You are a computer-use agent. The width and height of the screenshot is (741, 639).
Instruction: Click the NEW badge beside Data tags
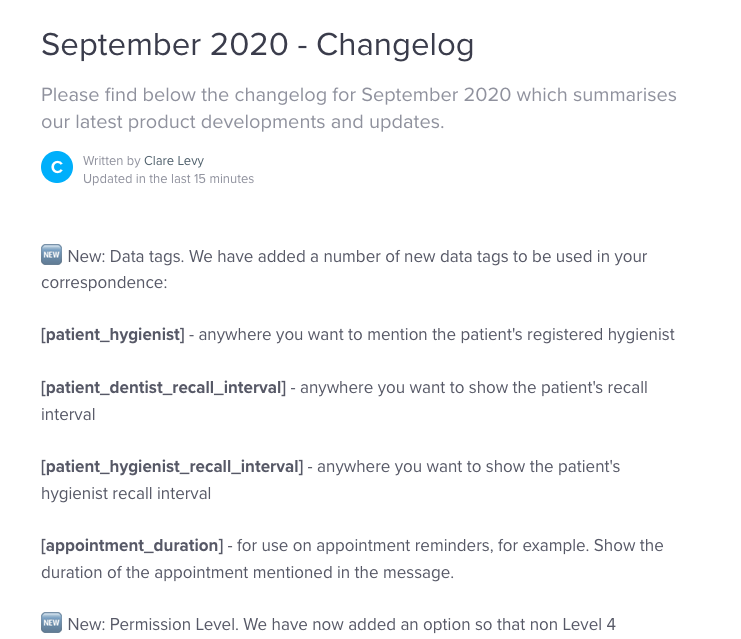(52, 255)
